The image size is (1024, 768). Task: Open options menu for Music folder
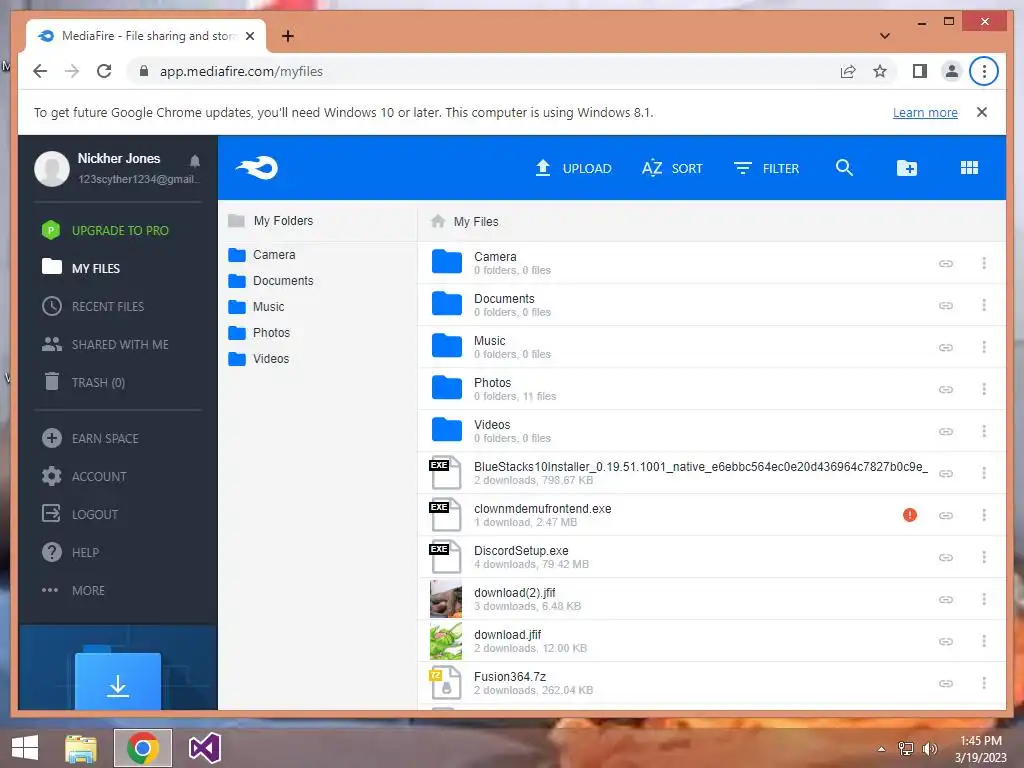[984, 347]
